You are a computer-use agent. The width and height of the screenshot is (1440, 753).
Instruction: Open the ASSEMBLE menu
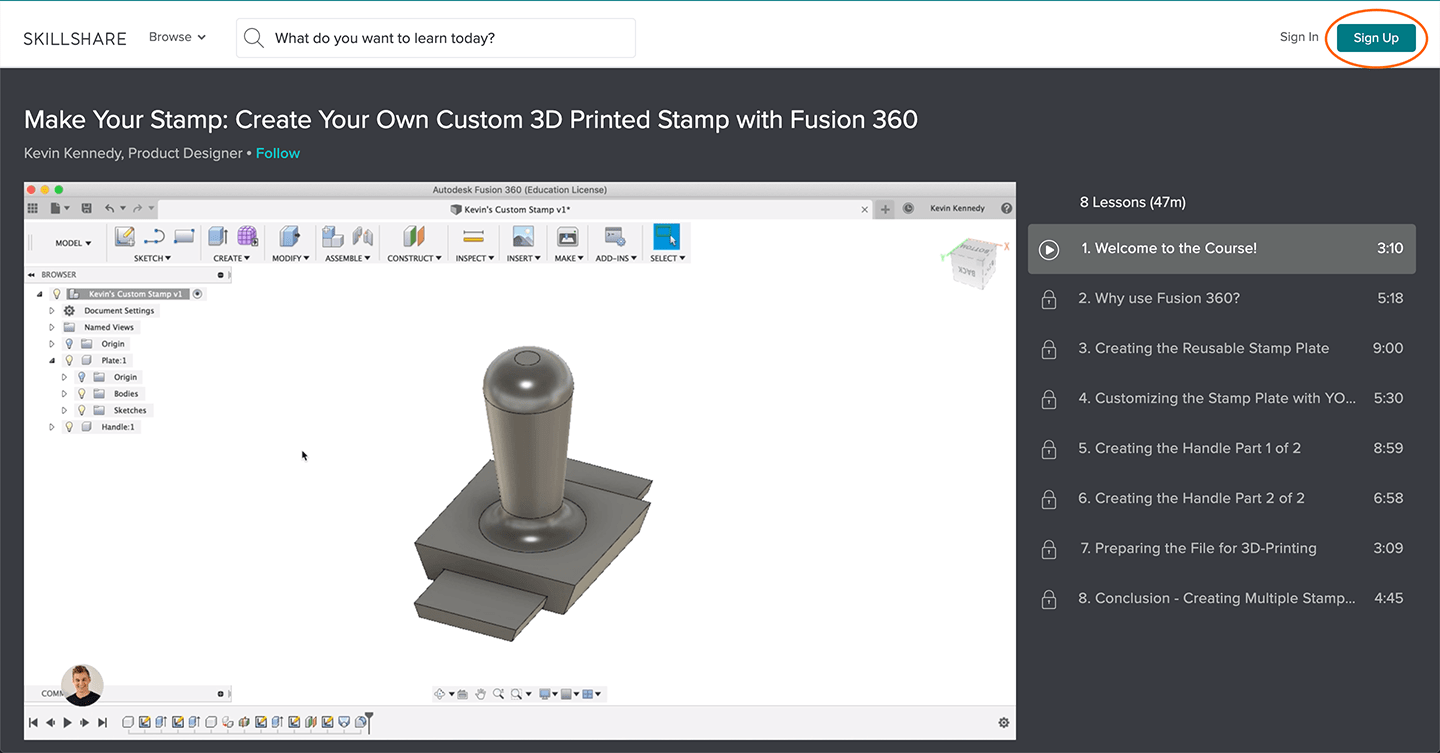coord(347,258)
